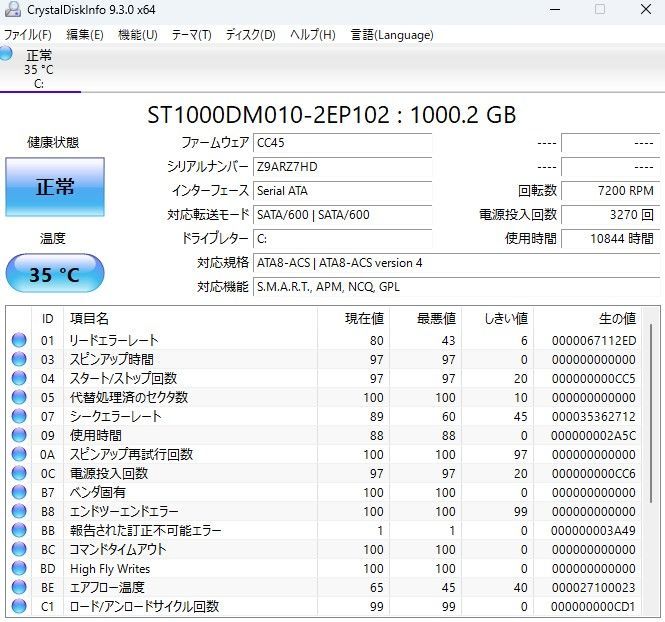Click raw value 000035362712
Image resolution: width=665 pixels, height=622 pixels.
point(594,416)
